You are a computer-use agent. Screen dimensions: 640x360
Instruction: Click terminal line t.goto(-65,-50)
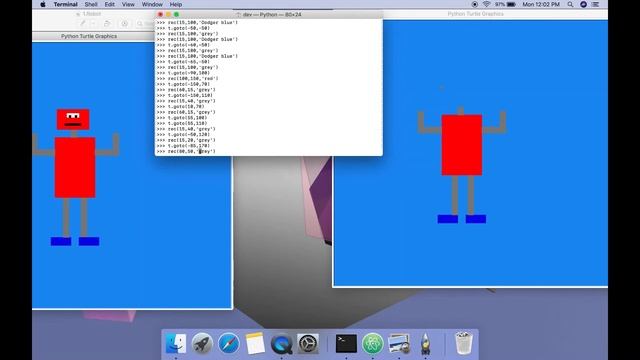click(189, 62)
